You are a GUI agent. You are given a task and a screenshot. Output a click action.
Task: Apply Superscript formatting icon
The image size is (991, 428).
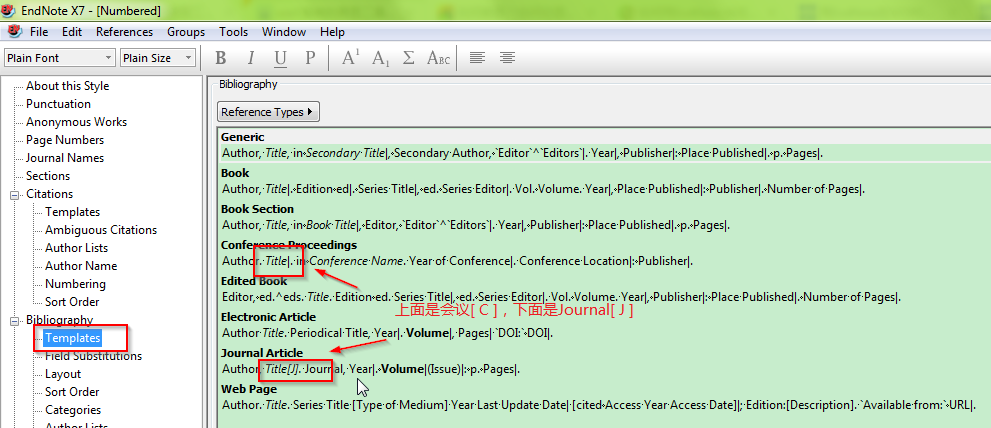tap(351, 58)
